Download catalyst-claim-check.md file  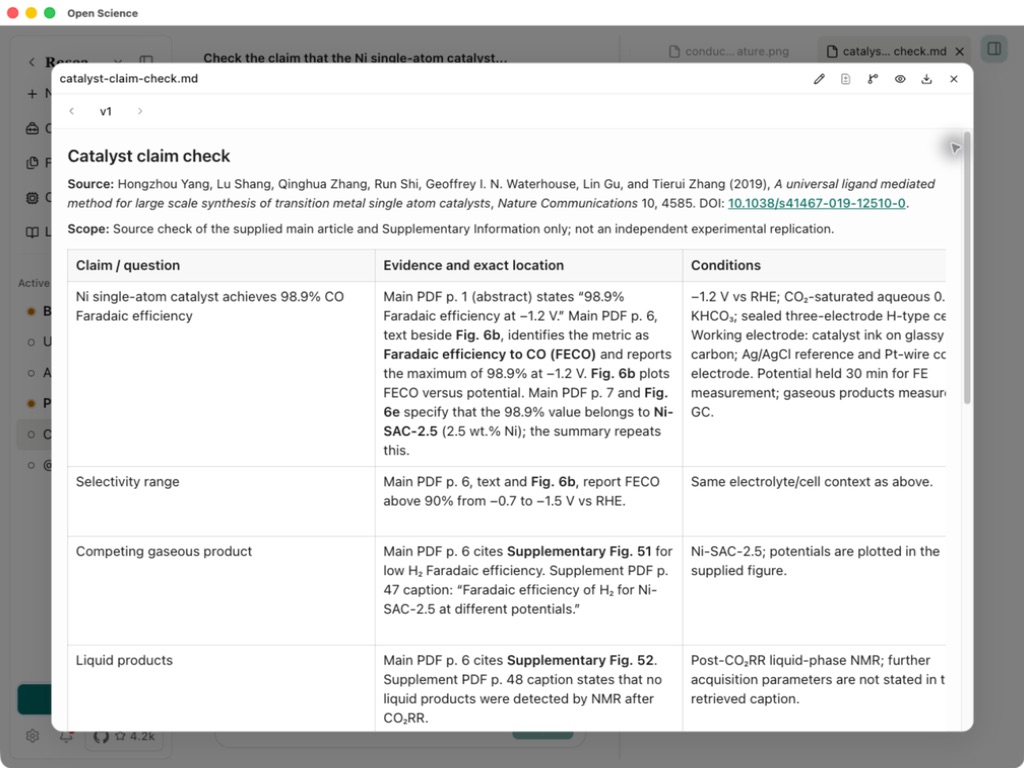click(x=927, y=79)
